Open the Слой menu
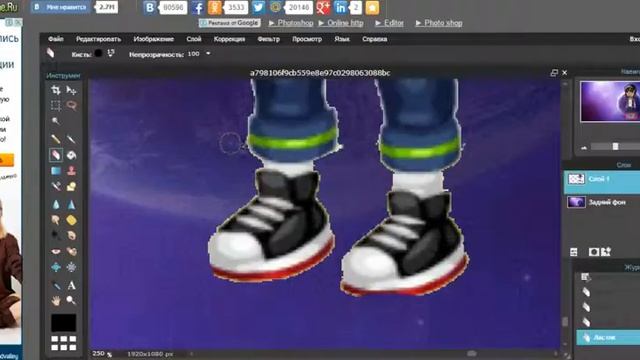640x360 pixels. point(194,39)
